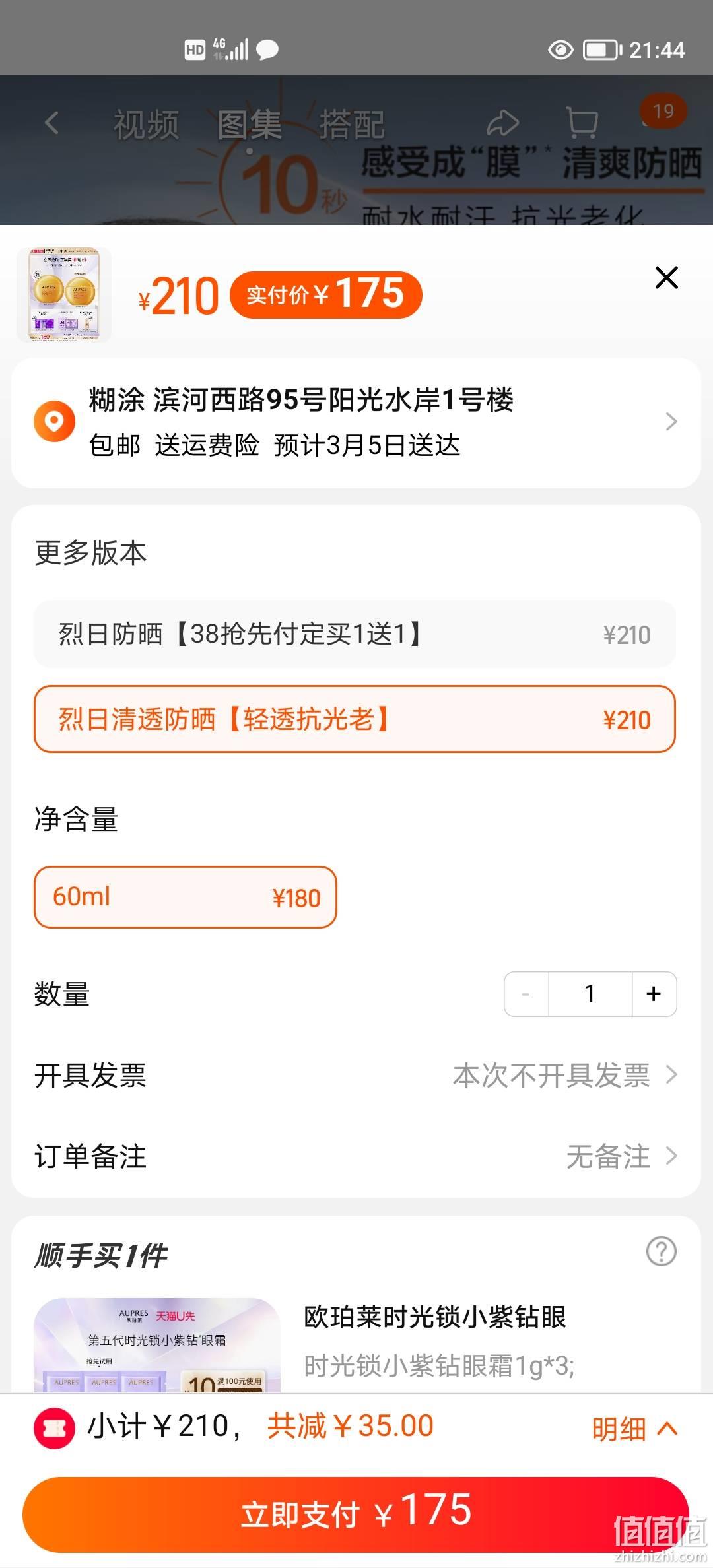This screenshot has height=1568, width=713.
Task: Select 烈日防晒【38抢先付定买1送1】 version
Action: [x=355, y=634]
